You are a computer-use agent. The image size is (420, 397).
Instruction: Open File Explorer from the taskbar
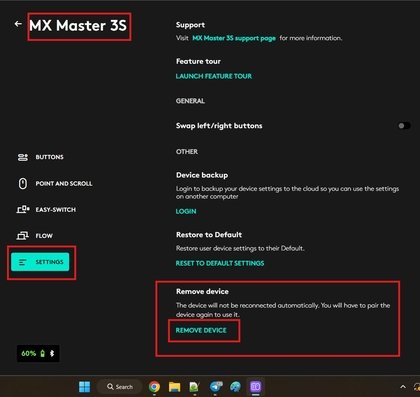click(174, 387)
